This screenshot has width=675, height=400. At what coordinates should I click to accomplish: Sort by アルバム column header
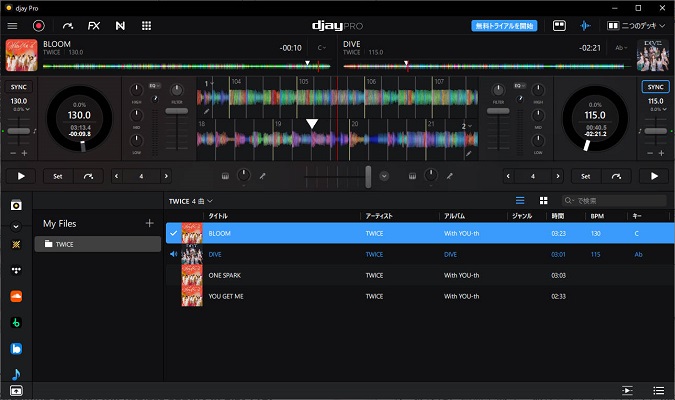[454, 216]
